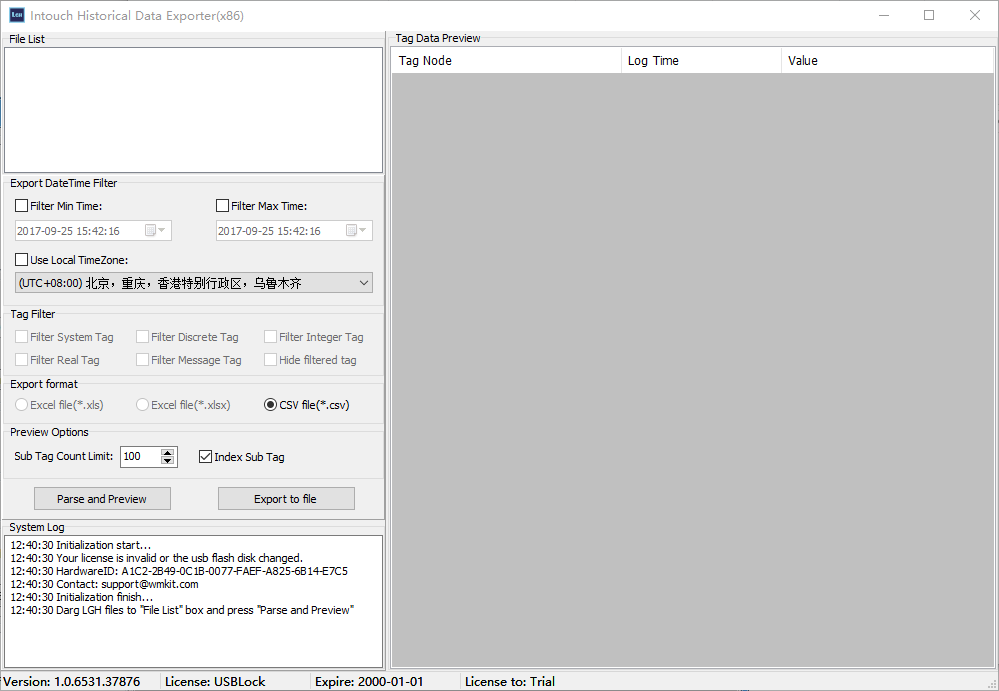Click inside the File List box

(194, 110)
